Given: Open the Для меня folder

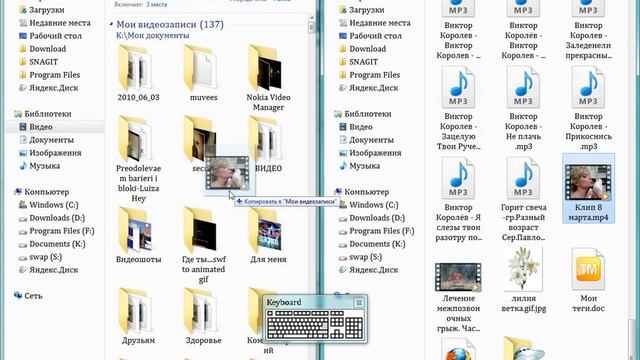Looking at the screenshot, I should click(x=268, y=235).
